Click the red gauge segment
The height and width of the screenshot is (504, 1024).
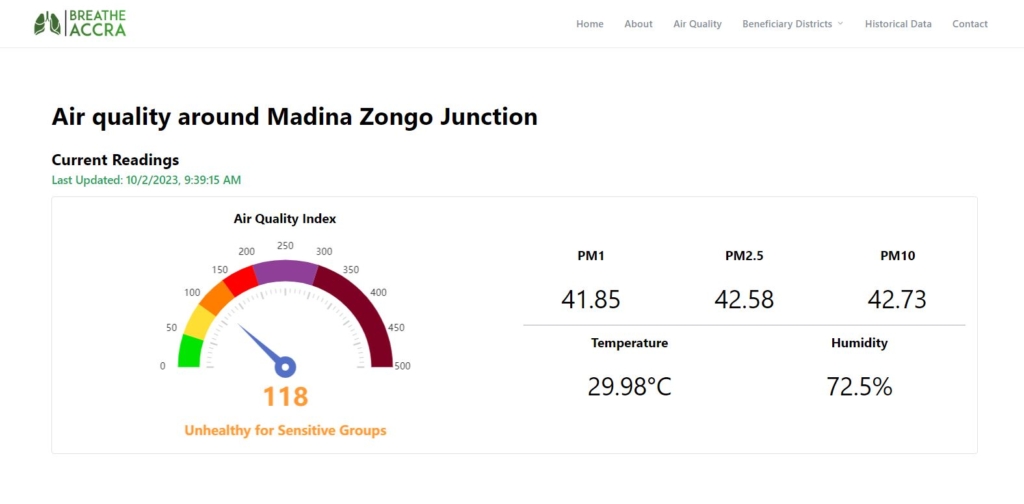(239, 281)
